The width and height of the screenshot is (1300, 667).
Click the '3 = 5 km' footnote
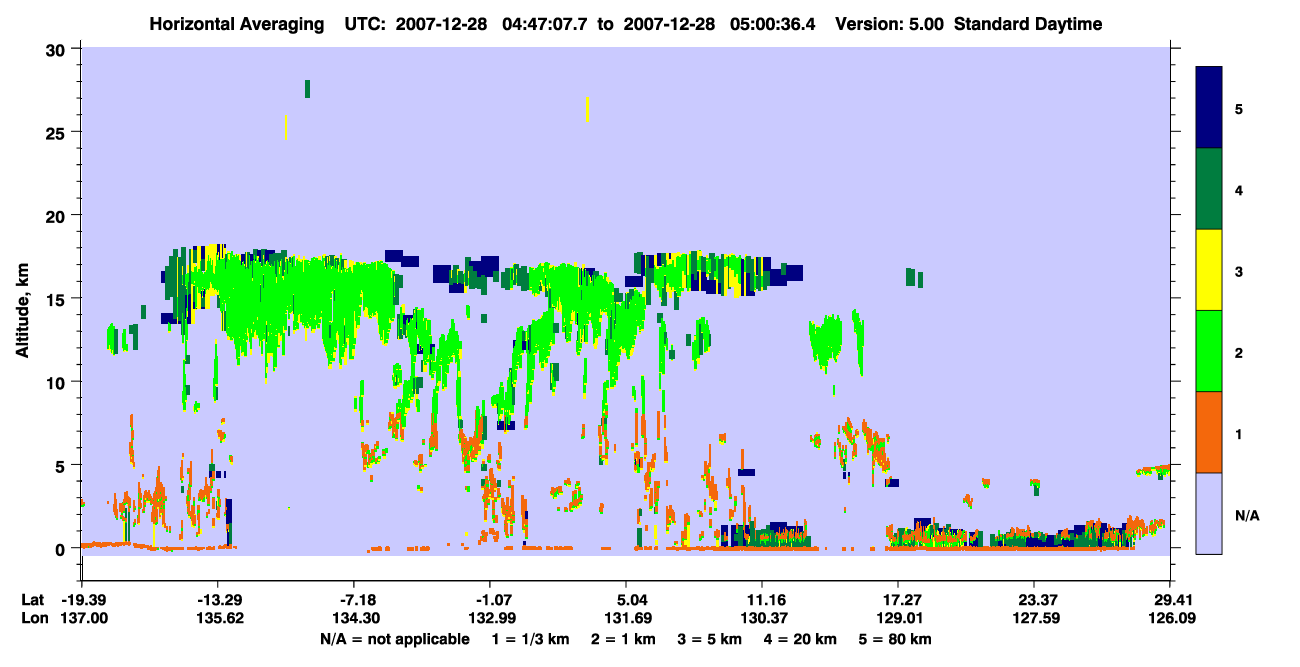click(710, 639)
